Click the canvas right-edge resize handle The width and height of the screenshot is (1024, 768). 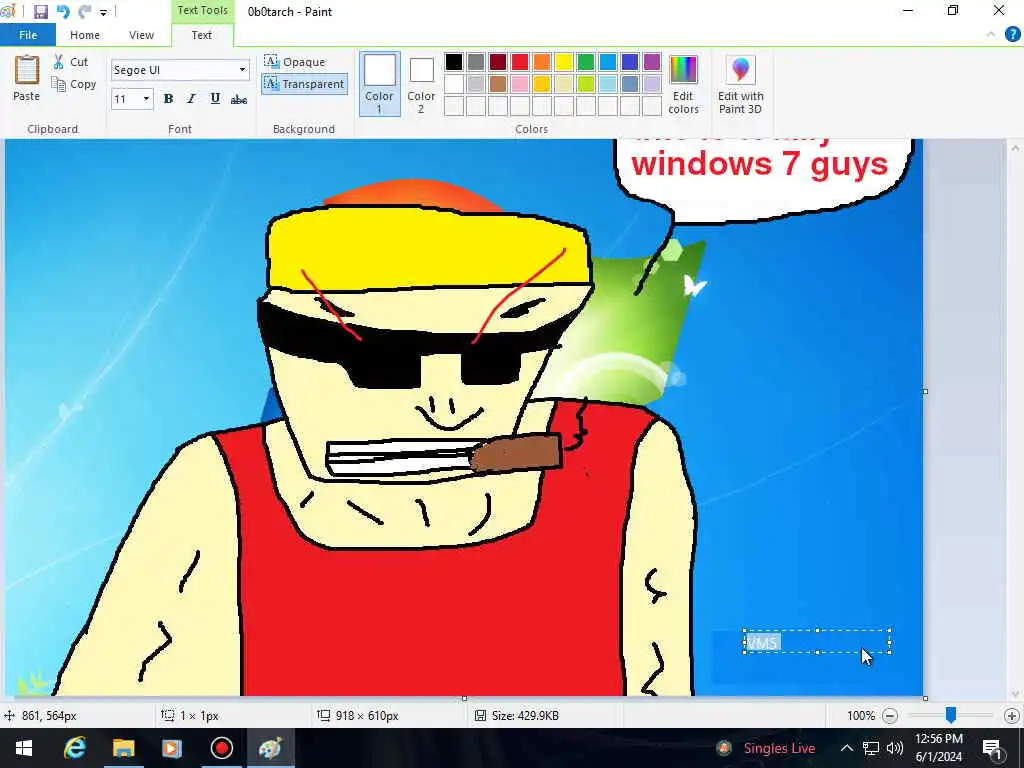tap(925, 391)
